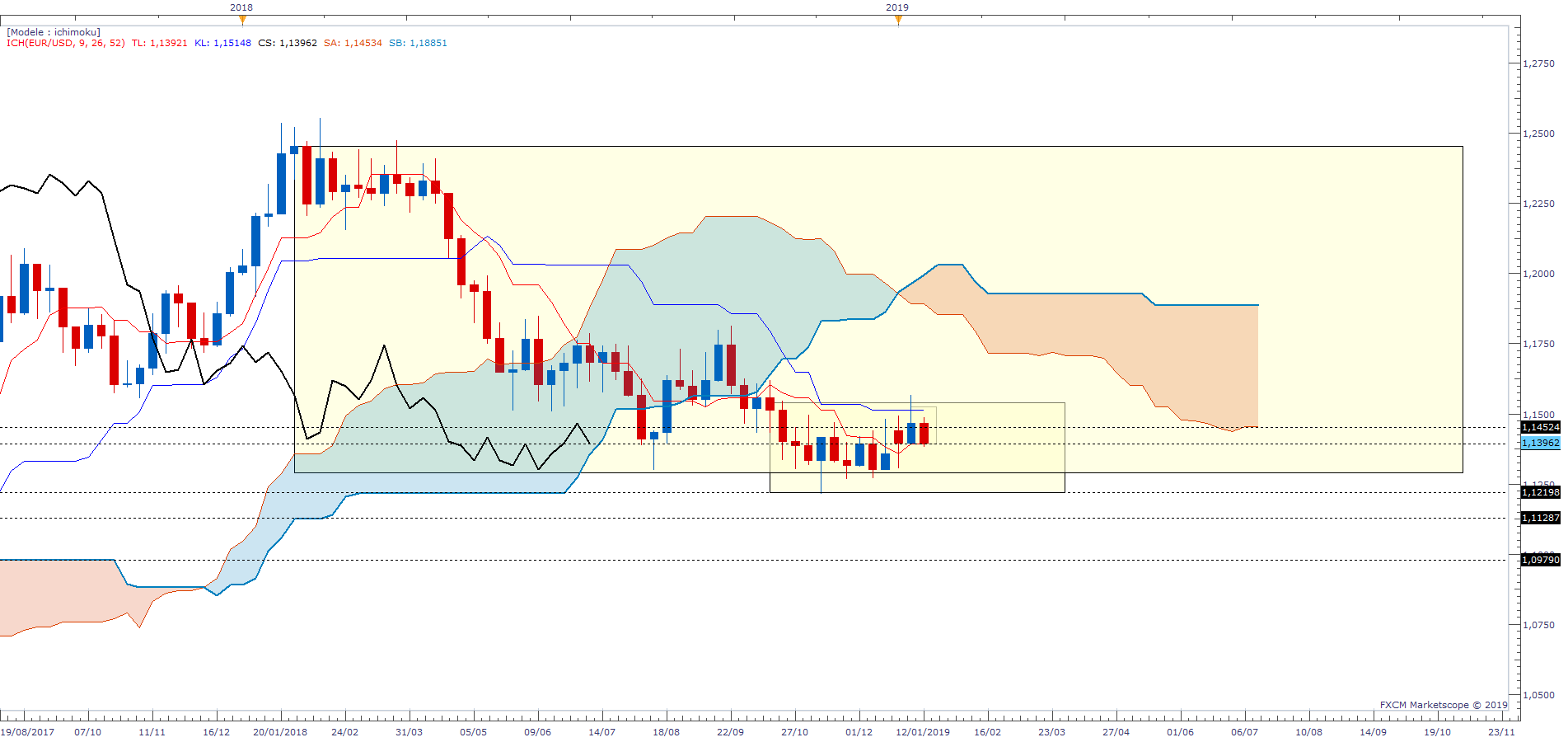This screenshot has width=1568, height=742.
Task: Click the 27/10 date on the time axis
Action: (x=795, y=732)
